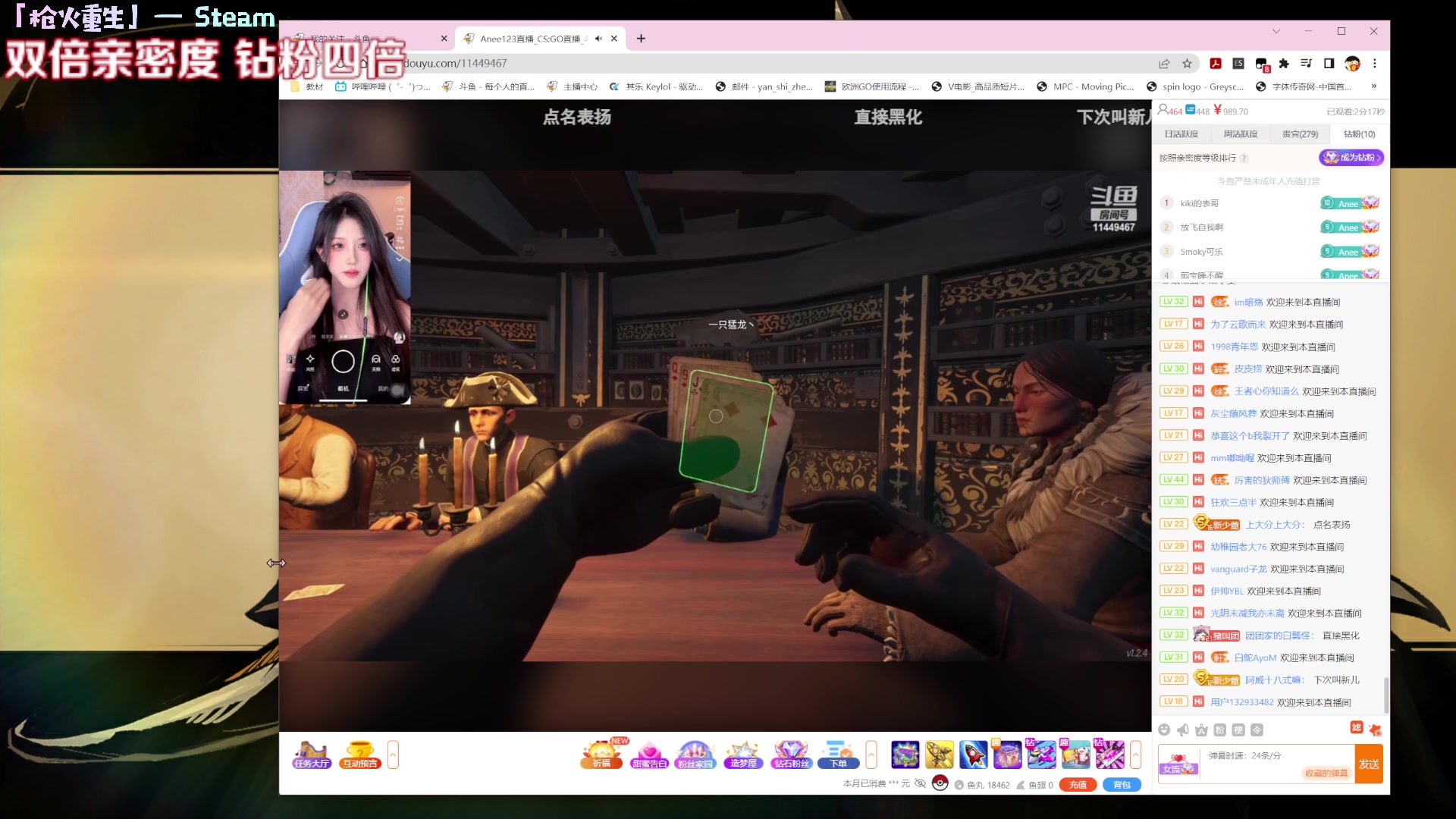
Task: Open user Smoky可乐 in ranking list
Action: 1201,252
